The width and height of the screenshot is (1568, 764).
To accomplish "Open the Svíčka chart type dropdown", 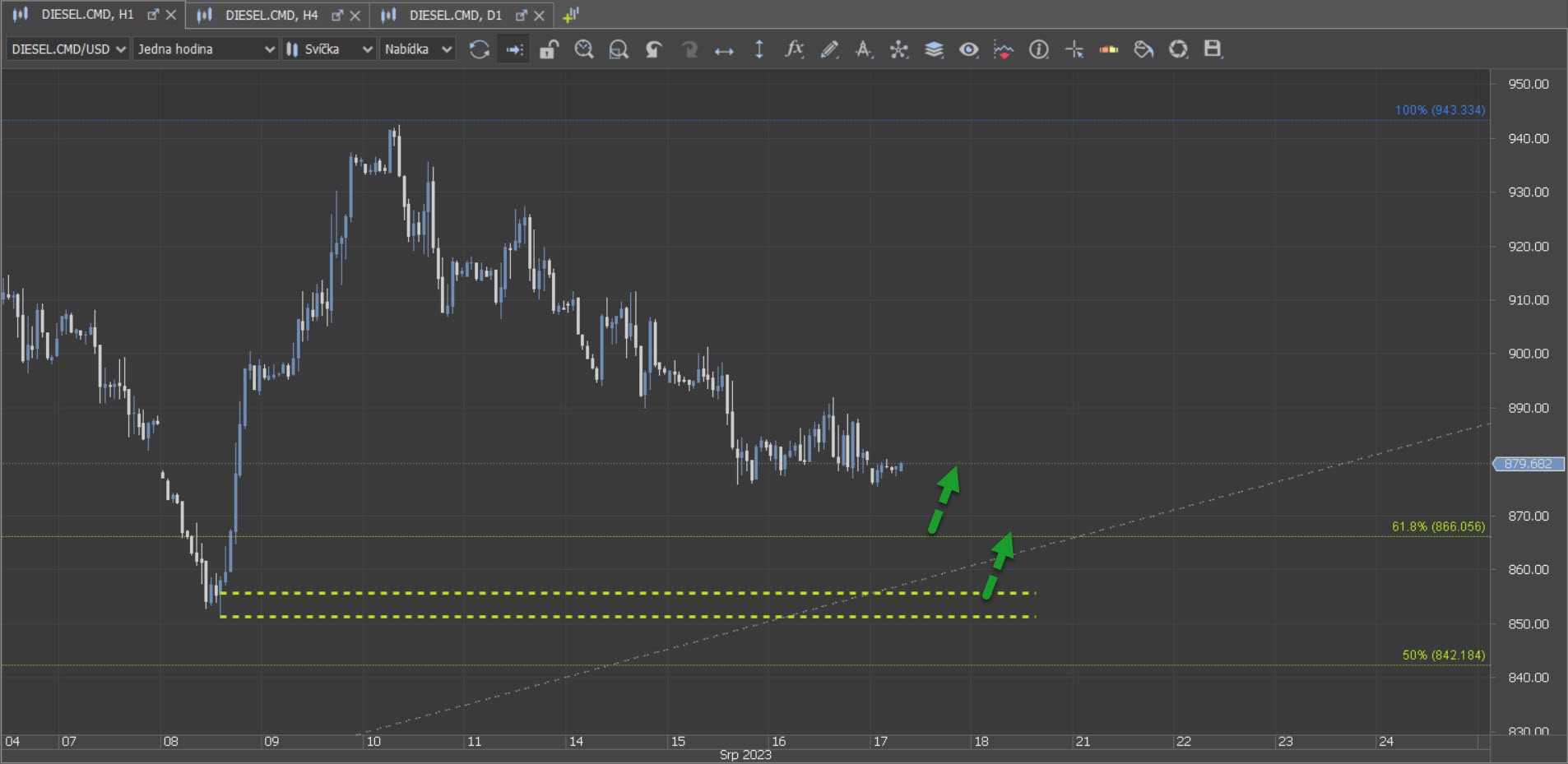I will [x=329, y=49].
